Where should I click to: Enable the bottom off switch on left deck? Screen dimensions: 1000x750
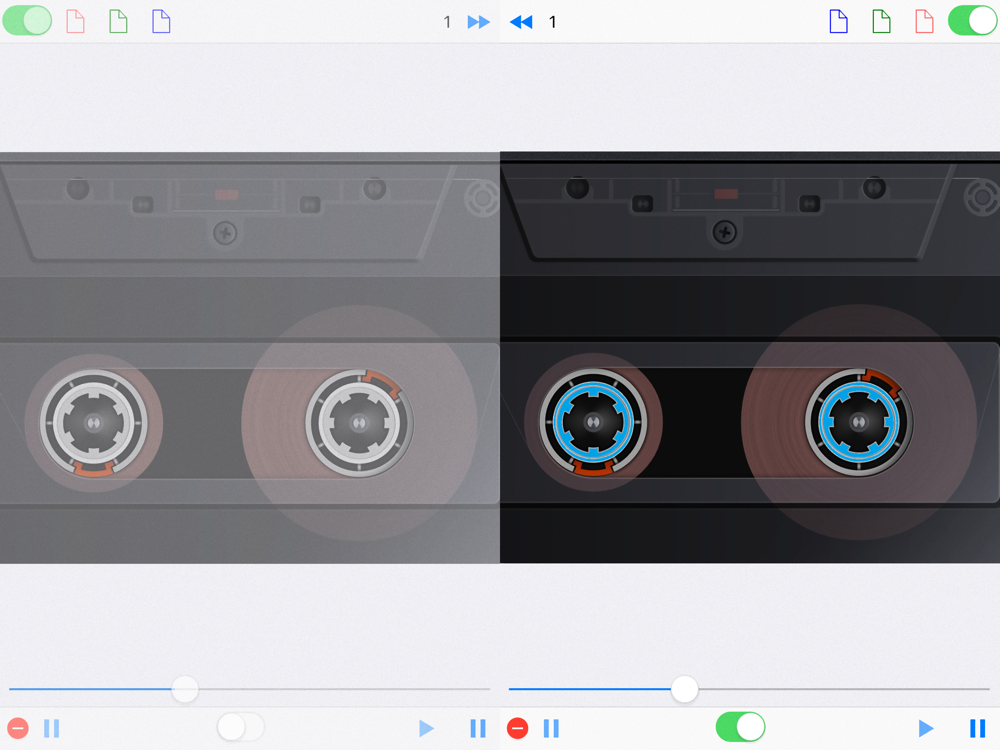pyautogui.click(x=240, y=727)
